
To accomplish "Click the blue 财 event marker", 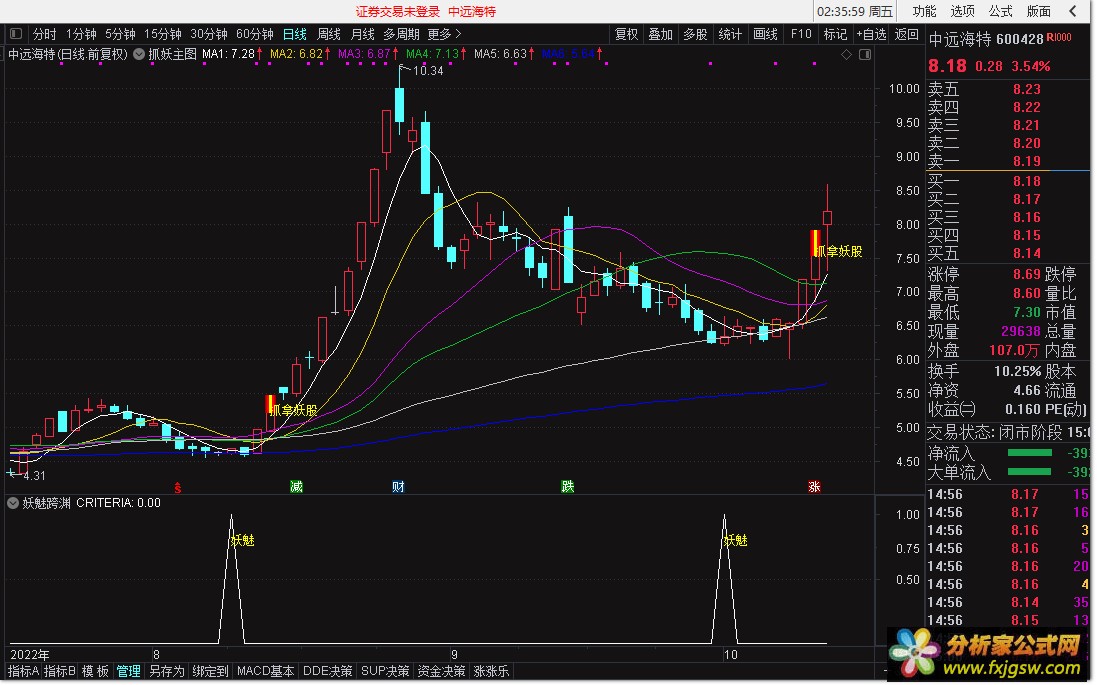I will pyautogui.click(x=398, y=486).
